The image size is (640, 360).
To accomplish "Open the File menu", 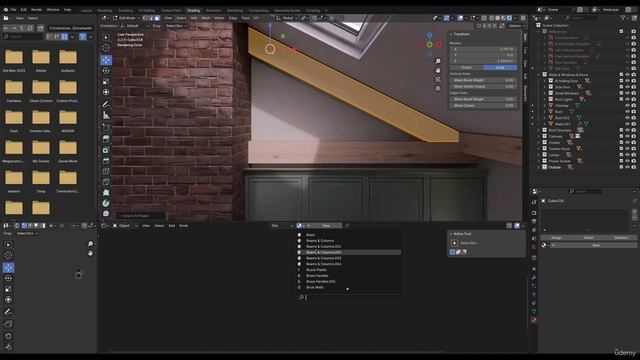I will click(x=13, y=9).
